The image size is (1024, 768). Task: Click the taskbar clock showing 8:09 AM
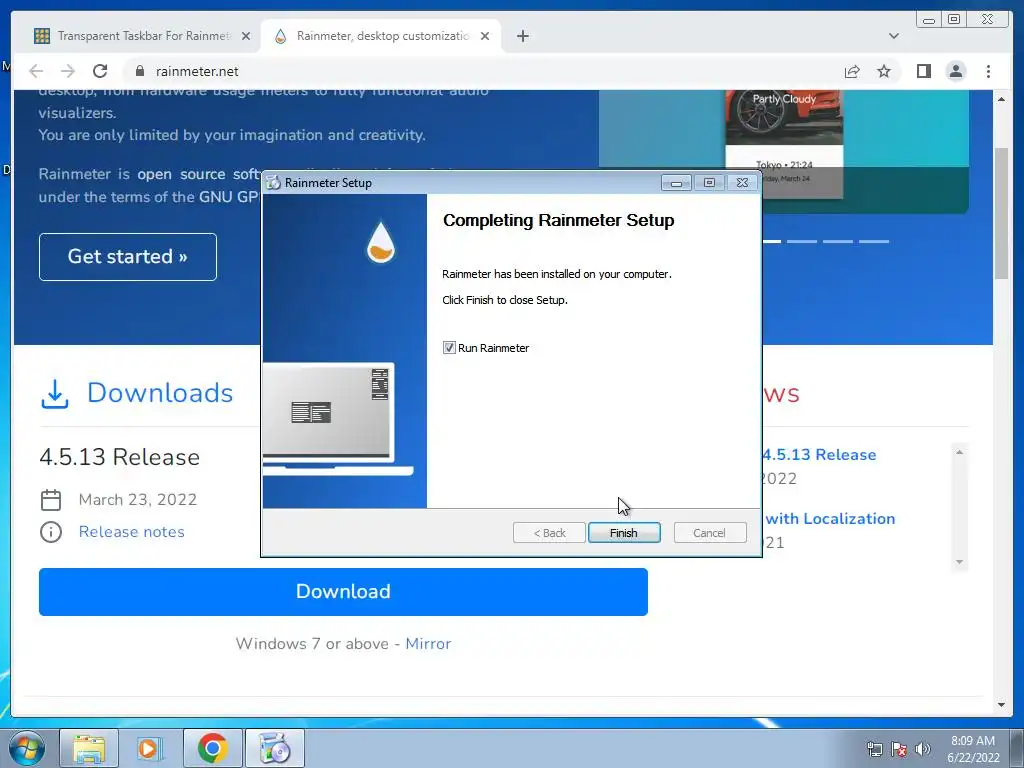point(973,749)
